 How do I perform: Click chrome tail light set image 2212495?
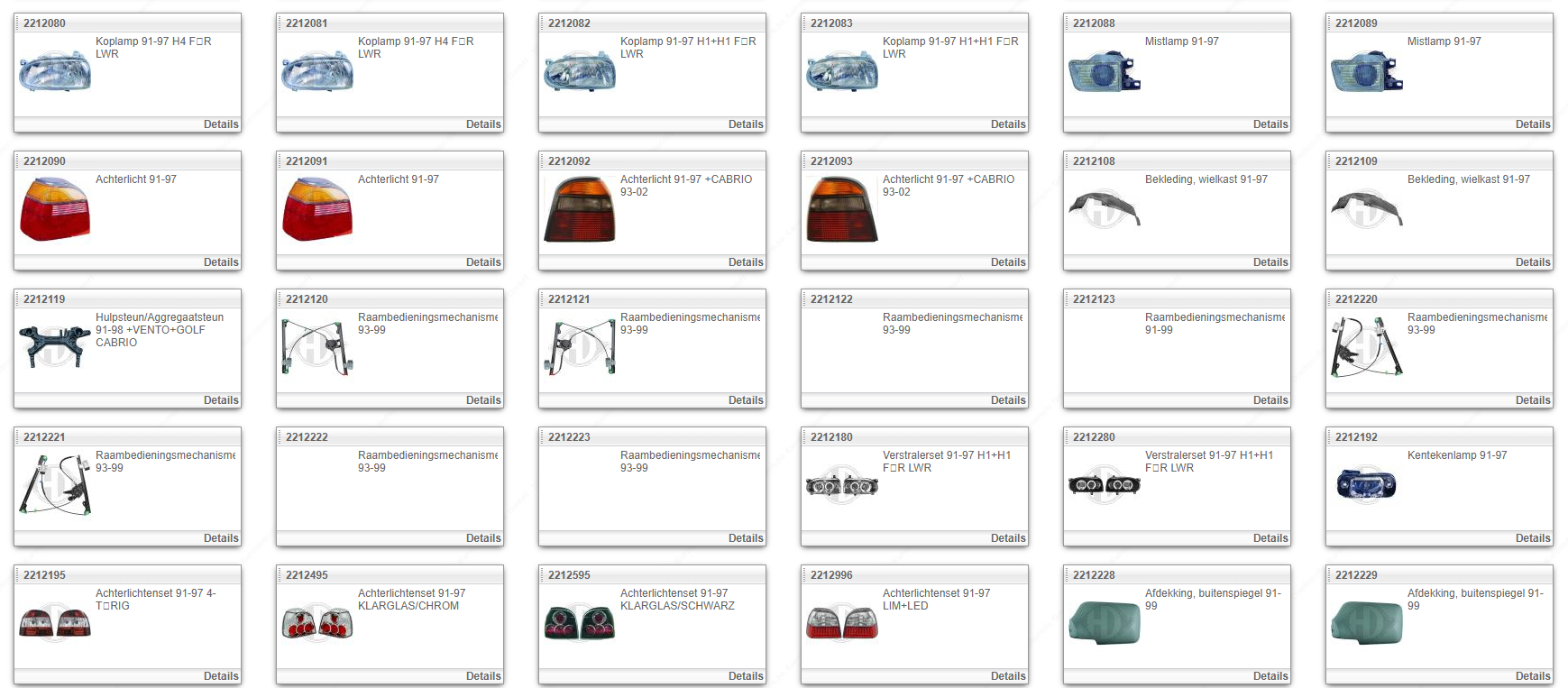(316, 623)
